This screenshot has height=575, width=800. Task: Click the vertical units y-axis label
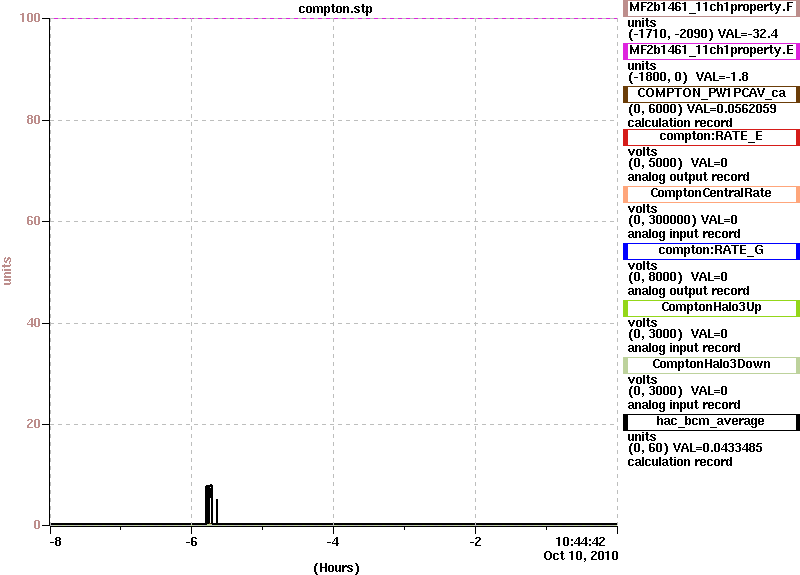tap(7, 271)
